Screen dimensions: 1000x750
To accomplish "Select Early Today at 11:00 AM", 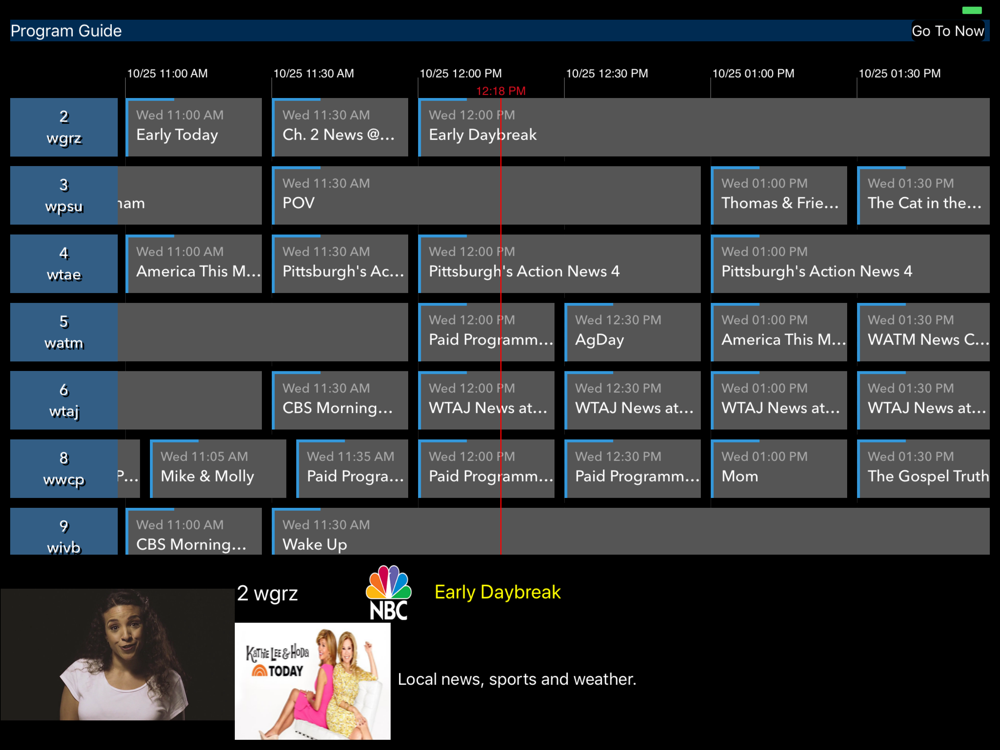I will point(194,127).
